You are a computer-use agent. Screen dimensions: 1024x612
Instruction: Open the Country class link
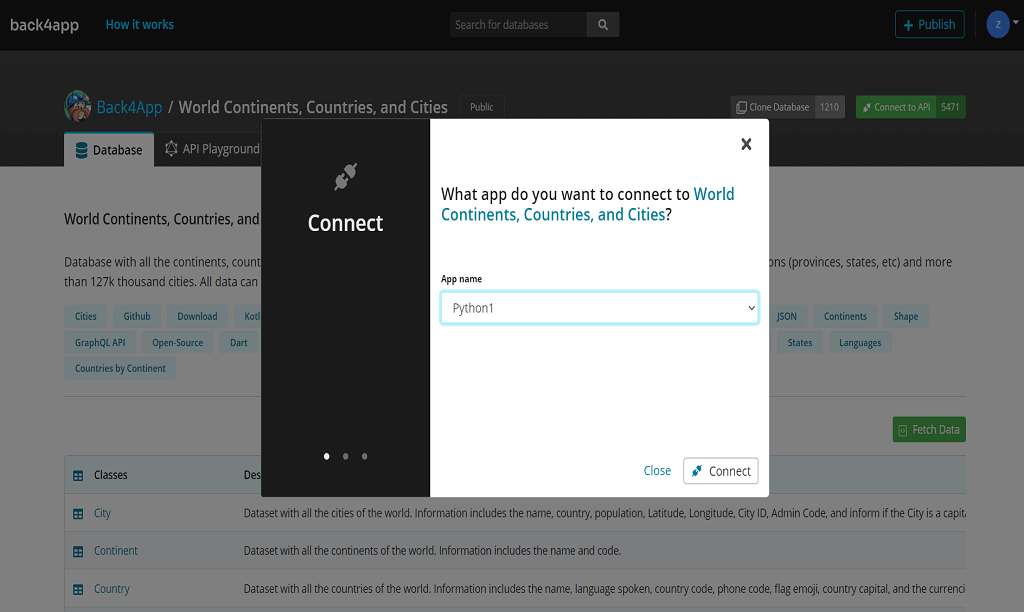[x=112, y=588]
